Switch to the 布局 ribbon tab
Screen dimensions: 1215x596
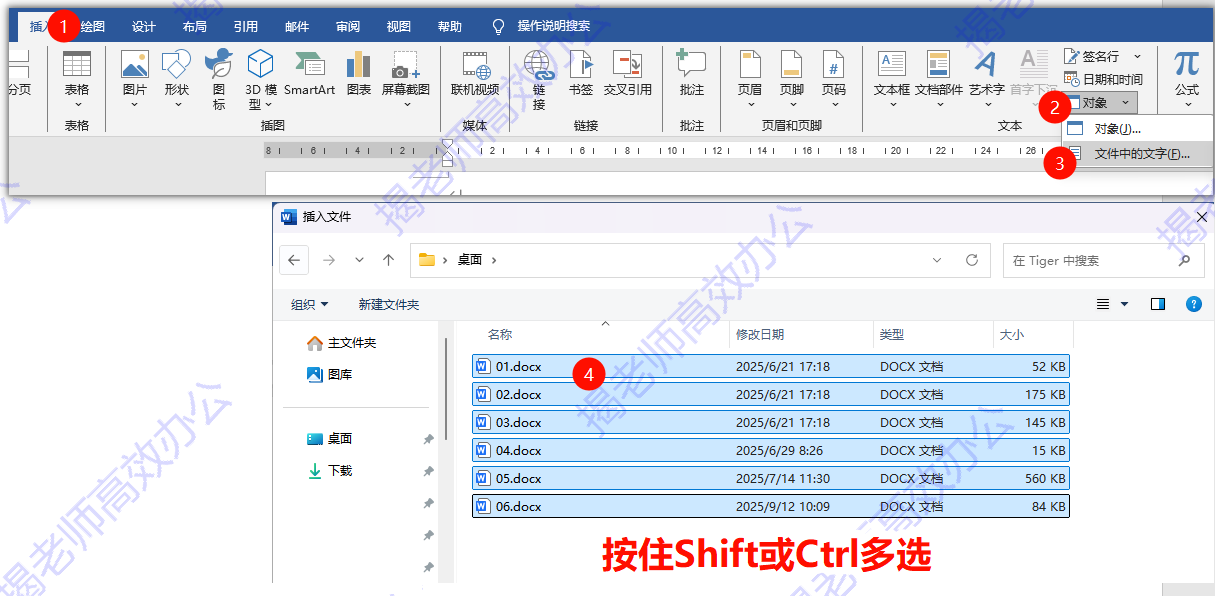coord(195,27)
